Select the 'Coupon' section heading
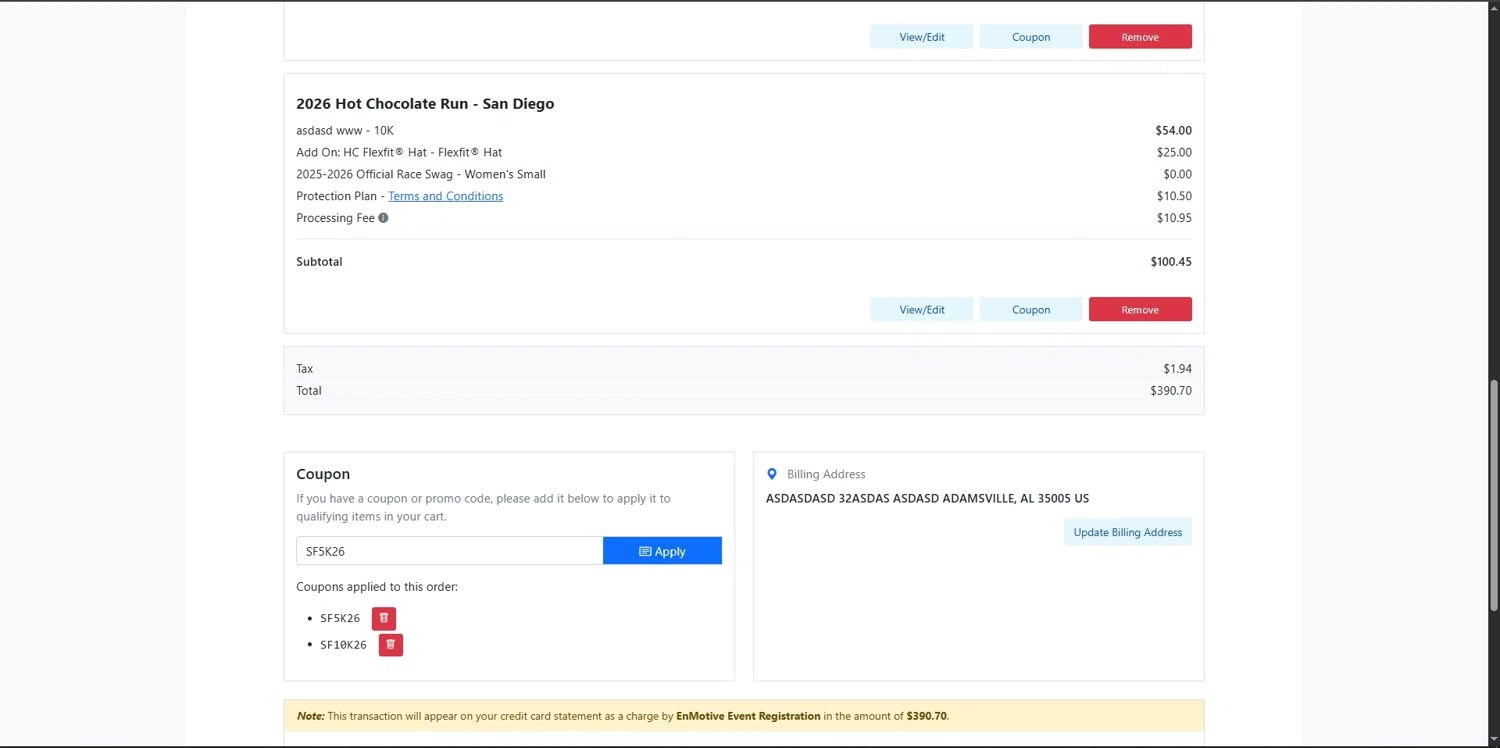Viewport: 1500px width, 748px height. [323, 474]
